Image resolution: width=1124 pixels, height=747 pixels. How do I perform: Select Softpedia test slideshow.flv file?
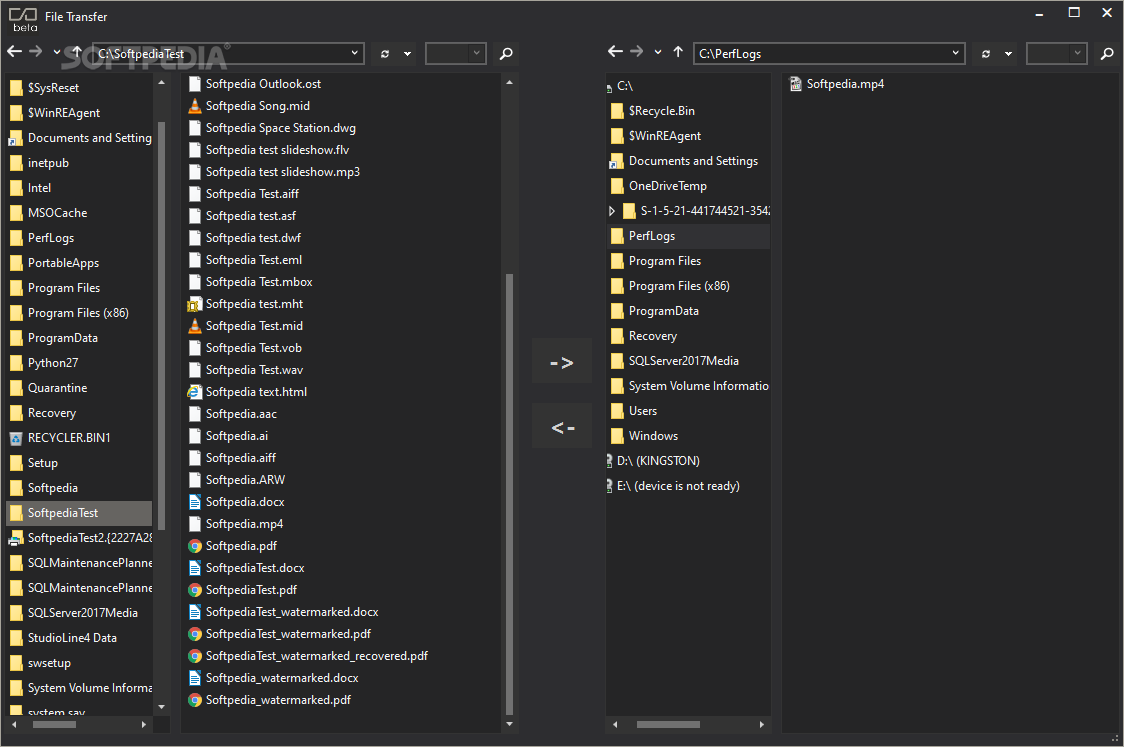tap(269, 150)
